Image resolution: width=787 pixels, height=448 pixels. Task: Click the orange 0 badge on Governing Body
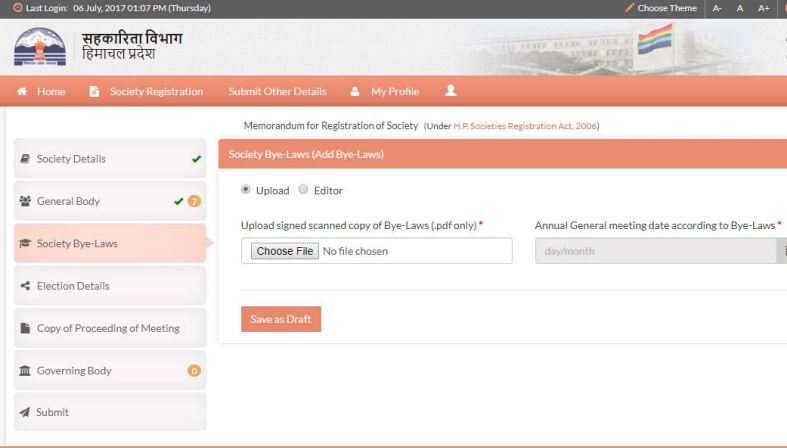(x=194, y=371)
